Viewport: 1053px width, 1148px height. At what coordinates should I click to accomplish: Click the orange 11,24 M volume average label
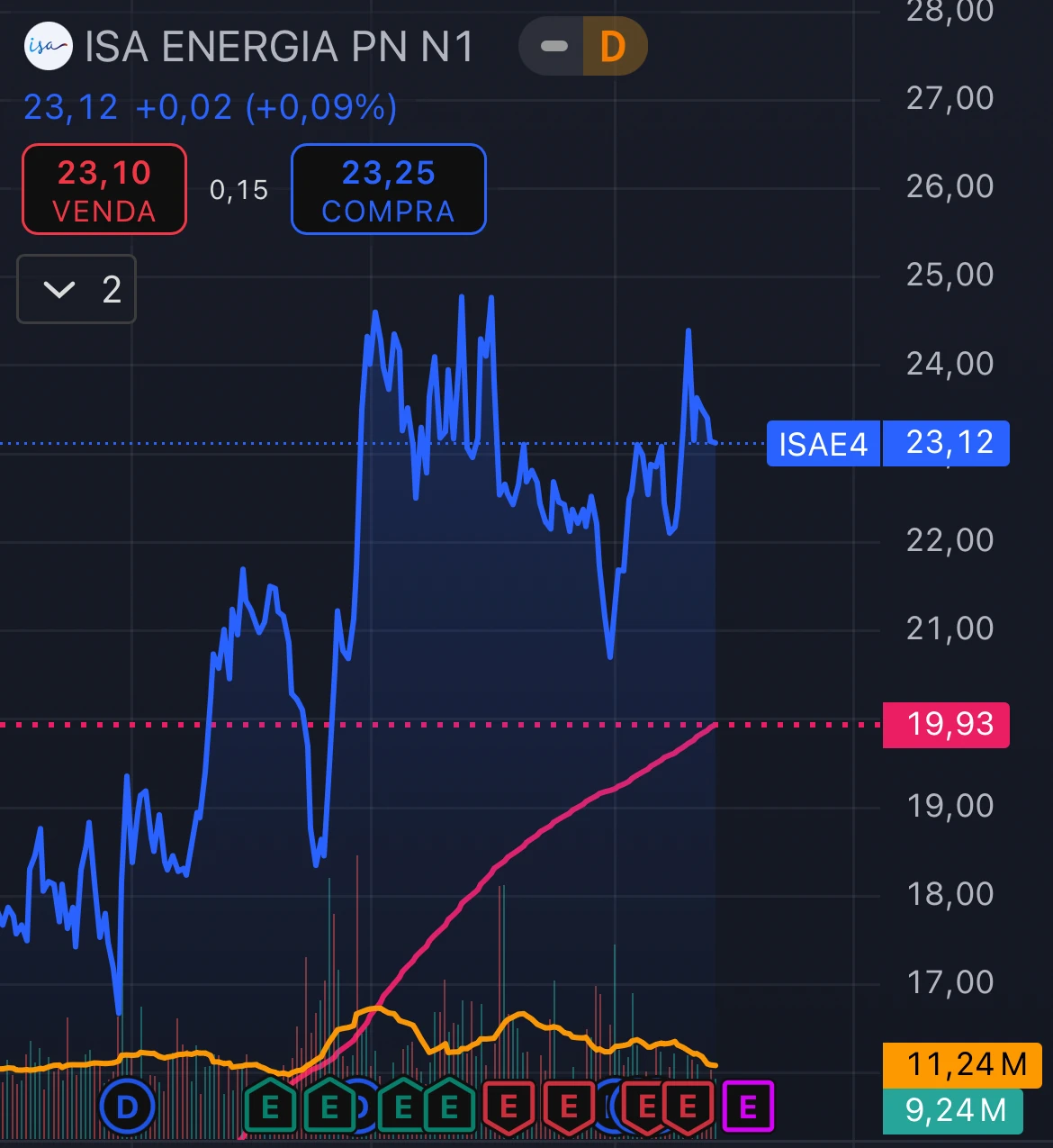[963, 1064]
